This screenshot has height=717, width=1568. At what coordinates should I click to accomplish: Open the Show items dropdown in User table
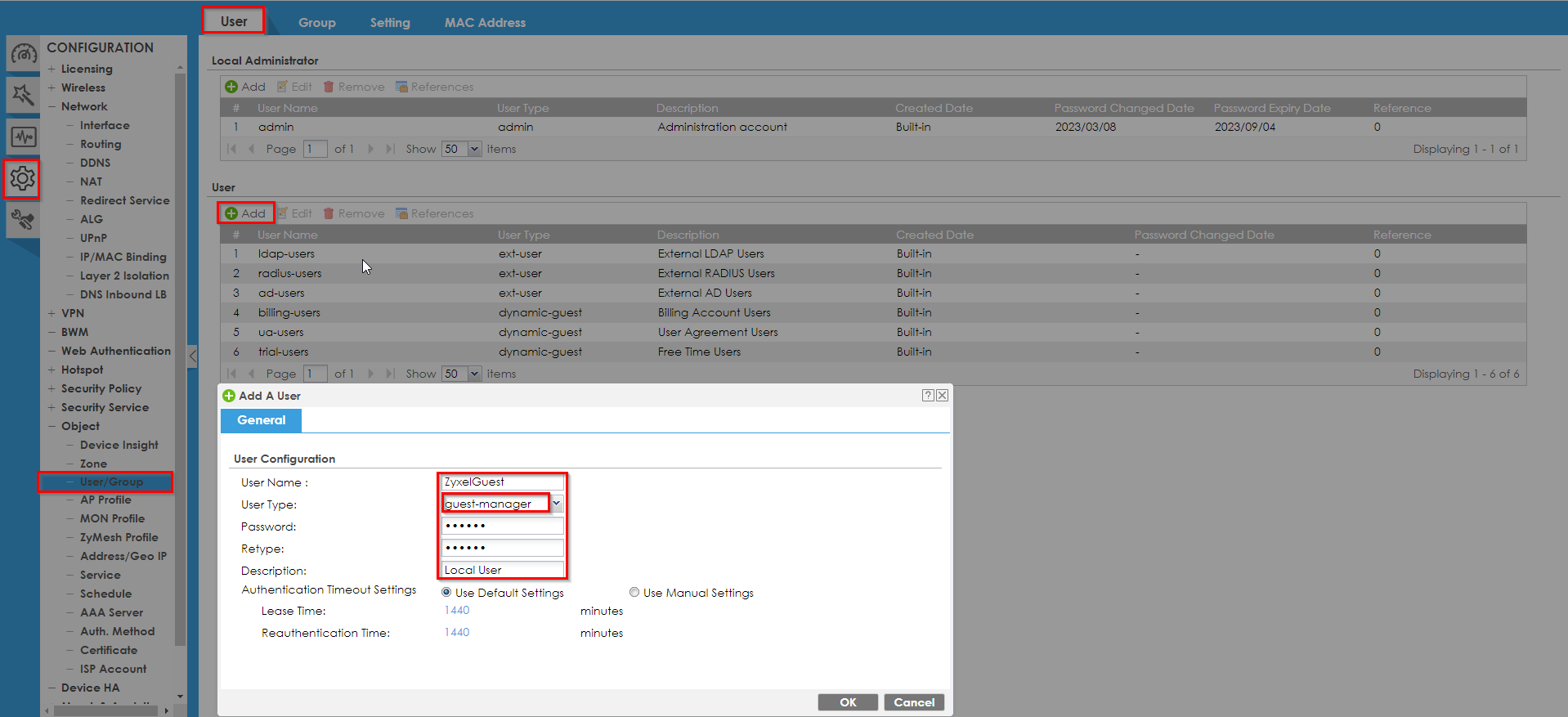point(474,374)
